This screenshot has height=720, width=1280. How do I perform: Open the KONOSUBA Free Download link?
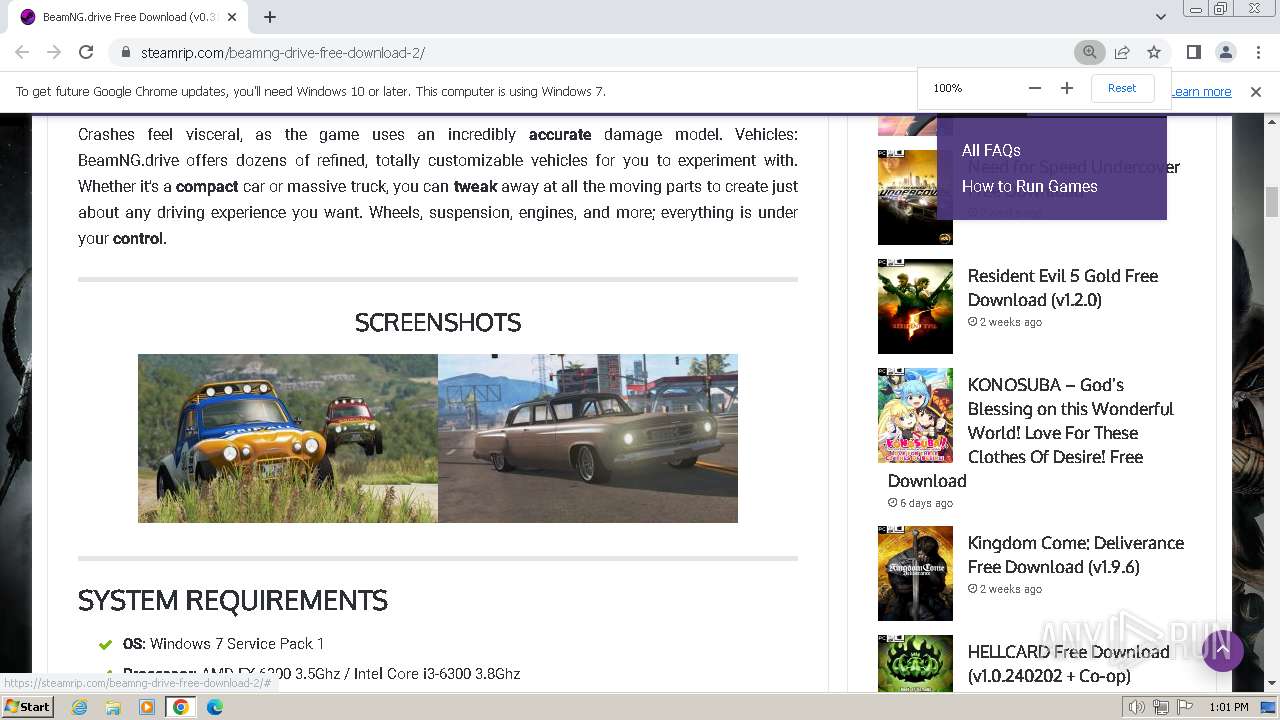coord(1032,432)
